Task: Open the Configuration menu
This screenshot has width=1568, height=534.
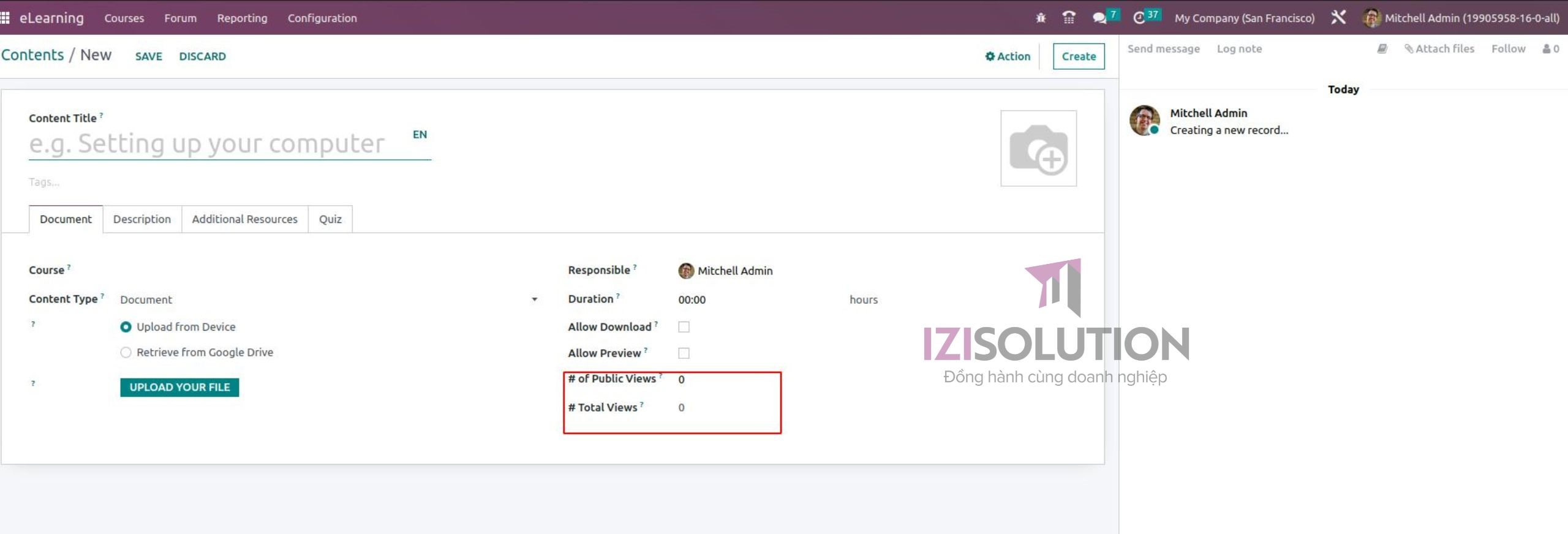Action: tap(322, 18)
